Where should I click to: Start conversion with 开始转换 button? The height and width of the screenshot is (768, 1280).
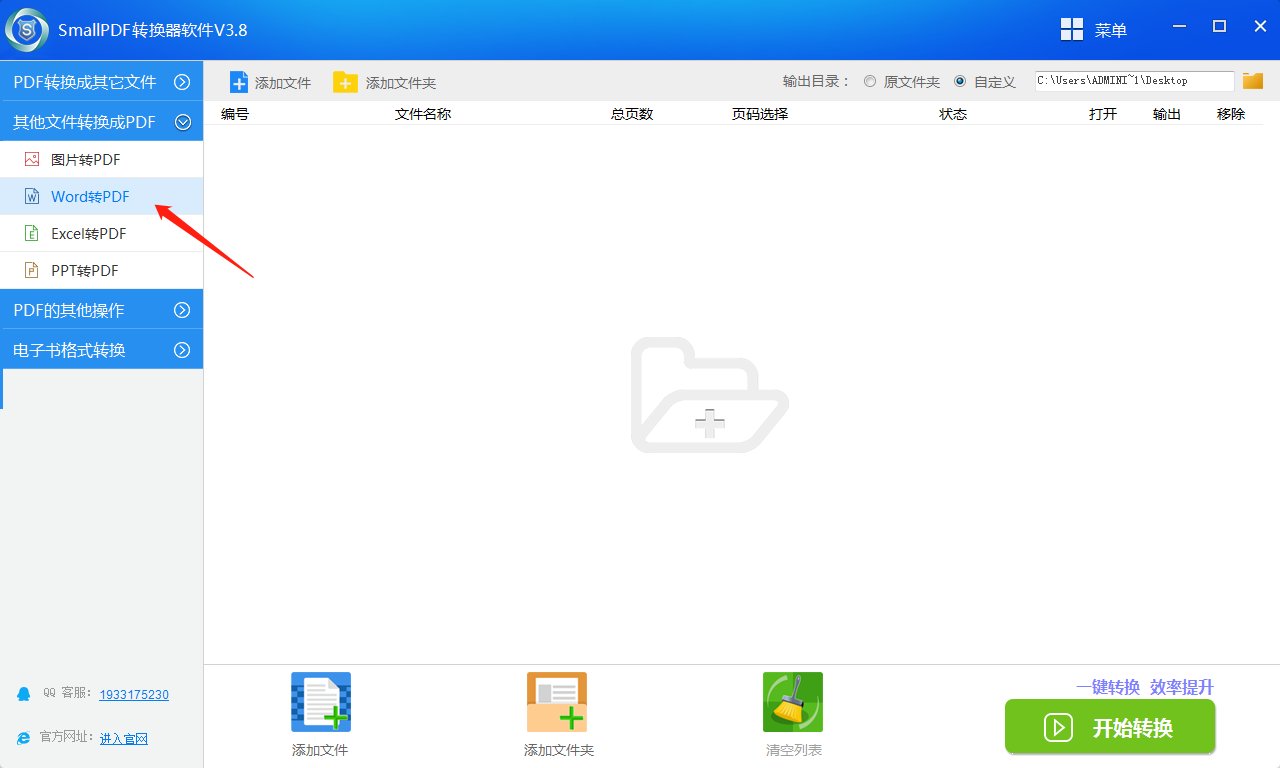coord(1110,727)
